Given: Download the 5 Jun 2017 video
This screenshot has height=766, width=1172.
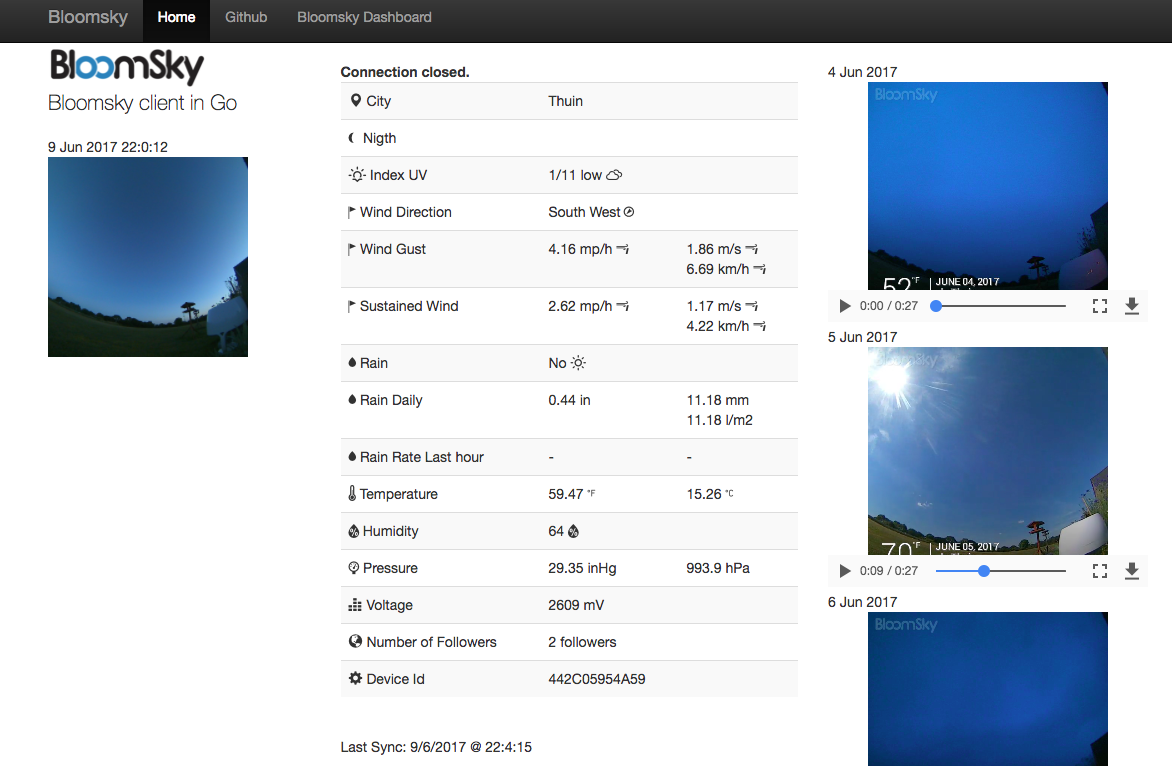Looking at the screenshot, I should (1132, 571).
